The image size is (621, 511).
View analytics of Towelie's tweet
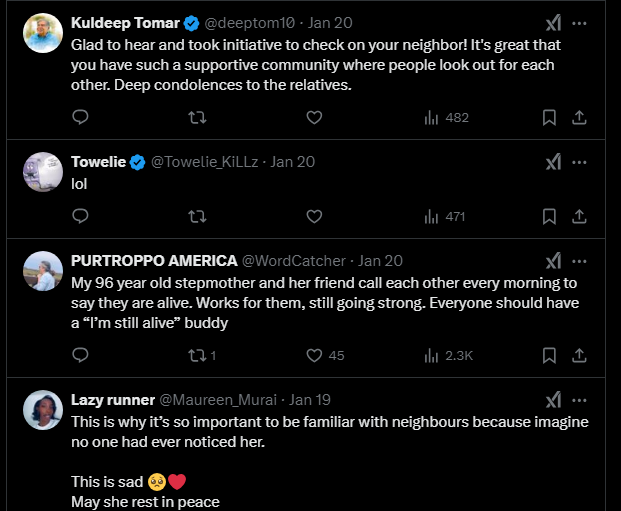(x=444, y=215)
